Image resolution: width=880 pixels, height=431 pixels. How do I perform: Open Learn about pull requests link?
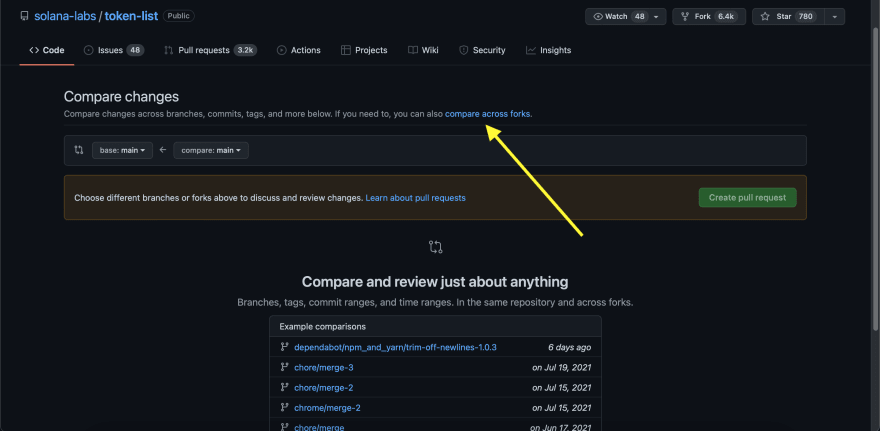point(415,198)
